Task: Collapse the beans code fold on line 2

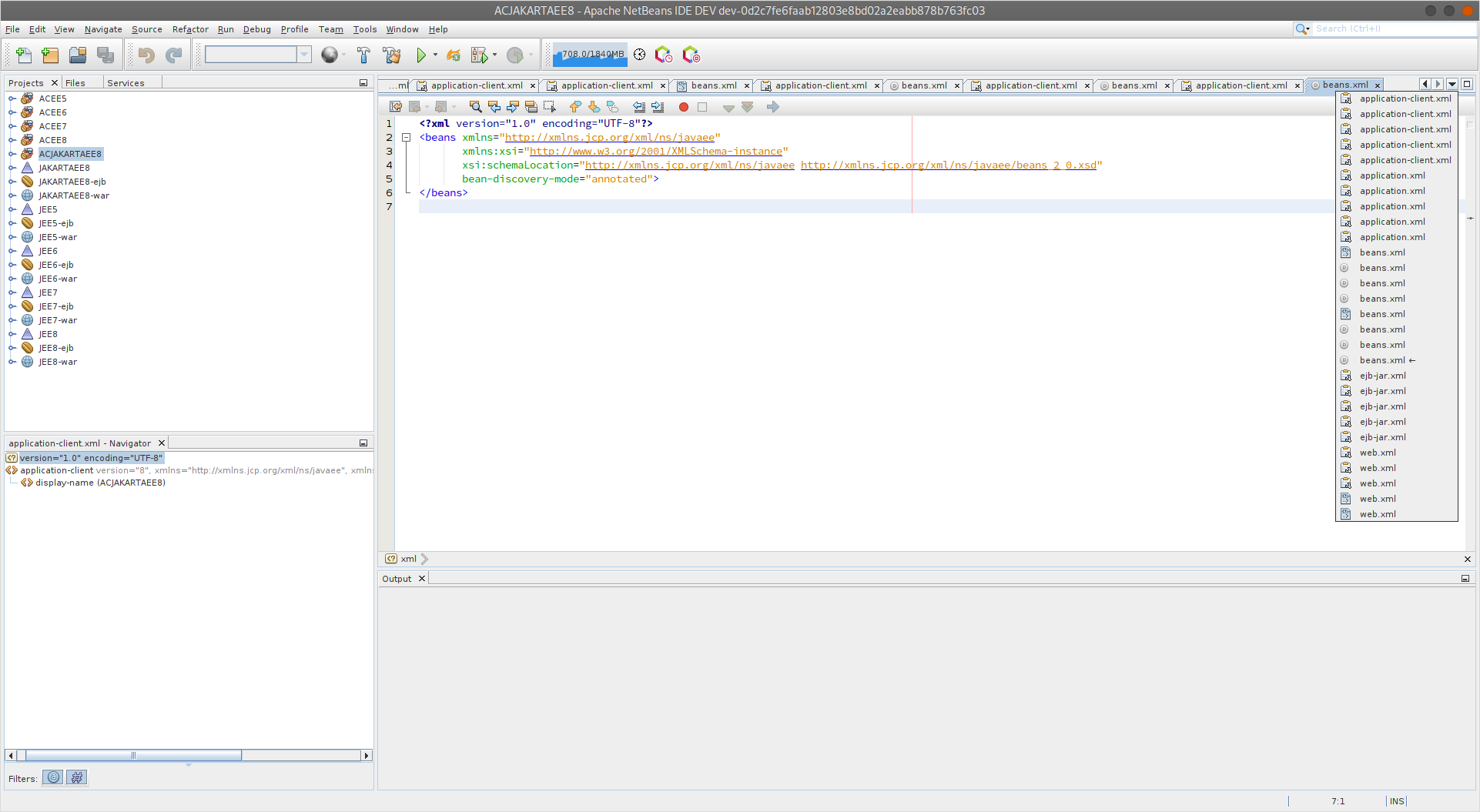Action: coord(407,138)
